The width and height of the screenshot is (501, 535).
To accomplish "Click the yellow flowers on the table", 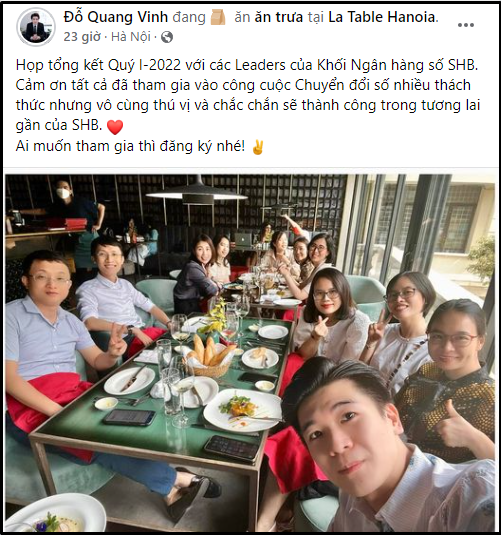I will click(215, 317).
